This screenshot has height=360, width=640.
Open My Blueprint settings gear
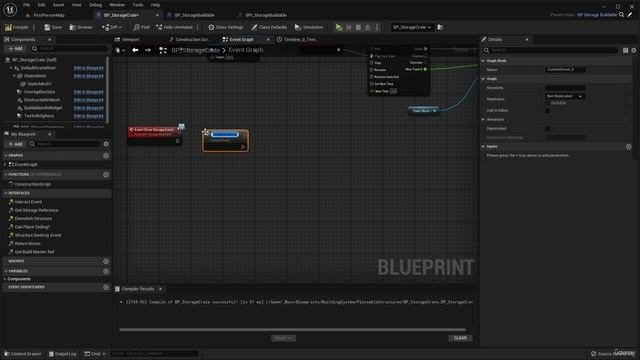coord(106,144)
